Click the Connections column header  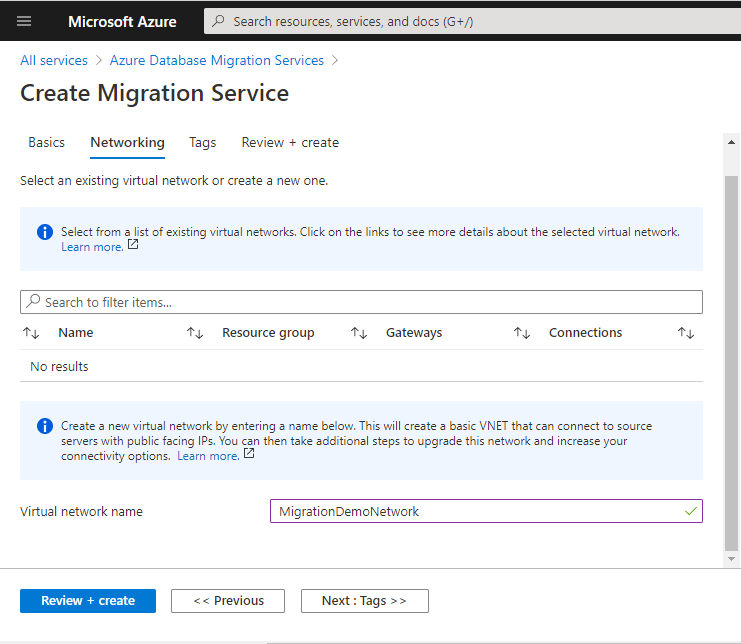586,333
